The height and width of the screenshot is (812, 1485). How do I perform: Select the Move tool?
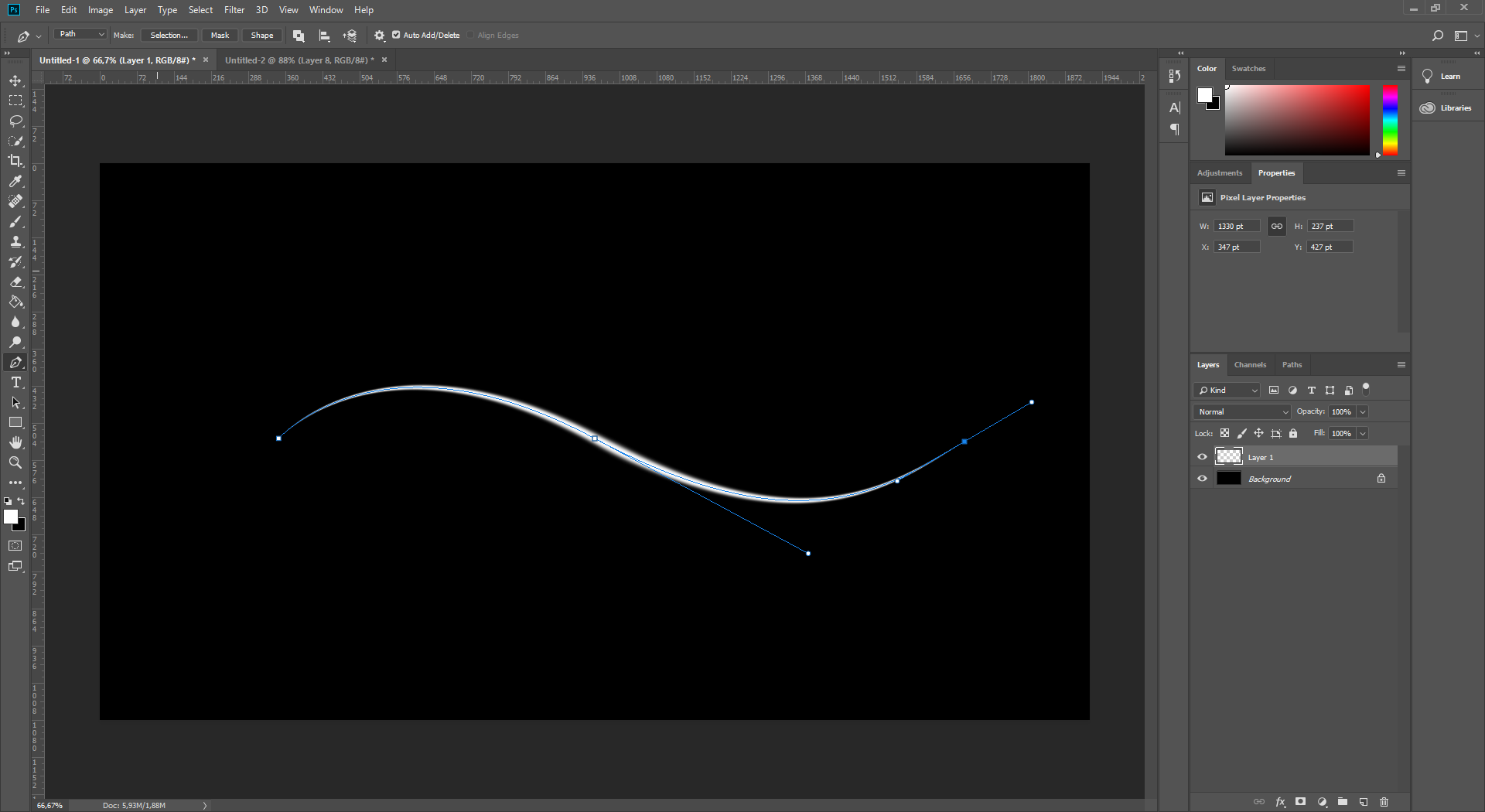(15, 80)
